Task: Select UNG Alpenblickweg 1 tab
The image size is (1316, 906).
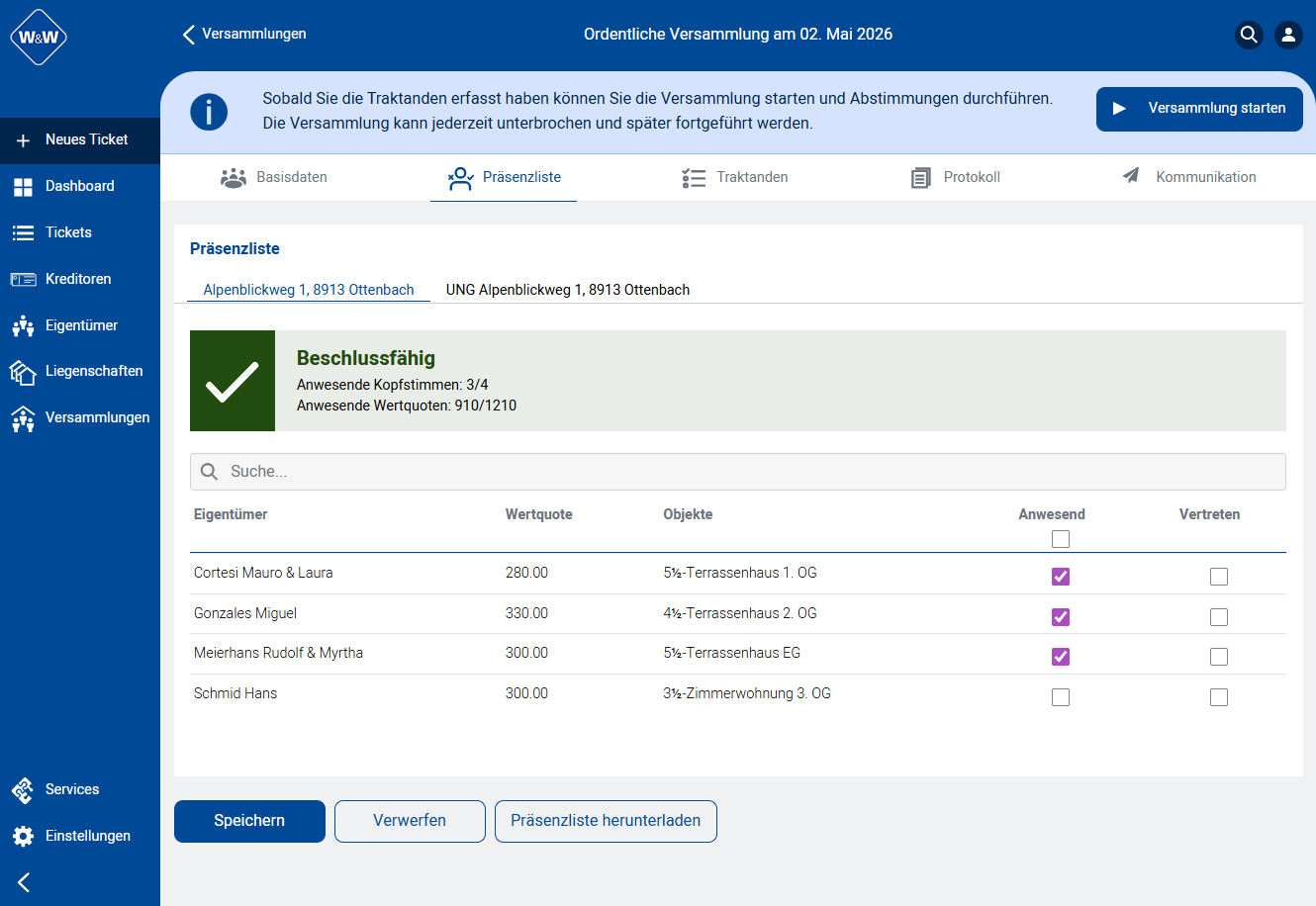Action: tap(567, 290)
